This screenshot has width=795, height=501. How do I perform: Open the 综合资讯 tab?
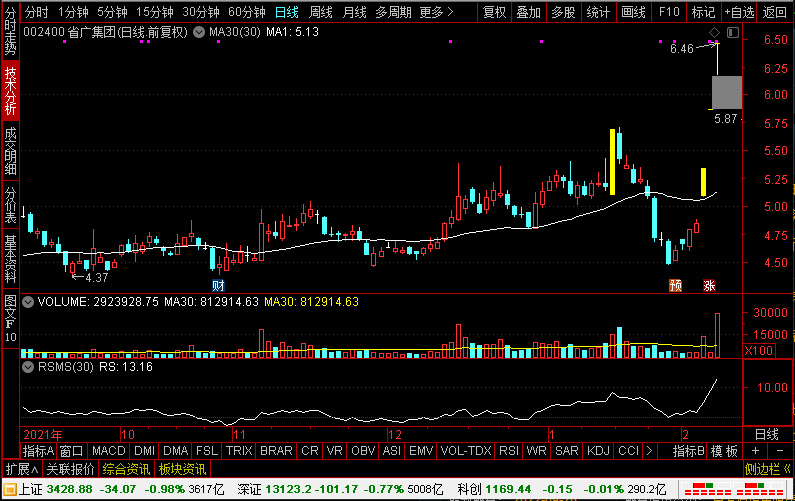click(126, 469)
